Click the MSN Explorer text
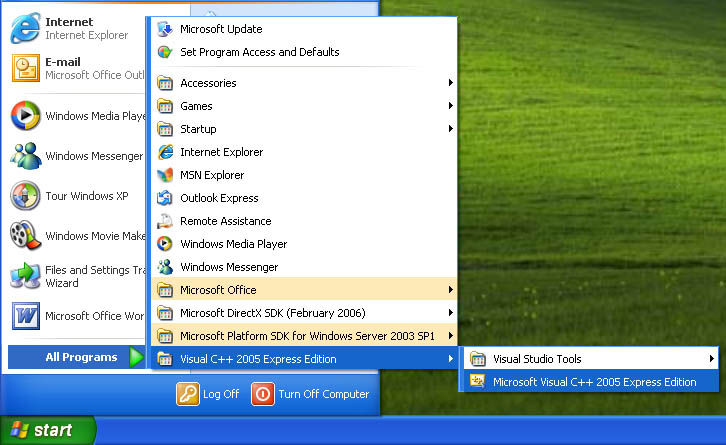This screenshot has height=445, width=726. tap(212, 175)
